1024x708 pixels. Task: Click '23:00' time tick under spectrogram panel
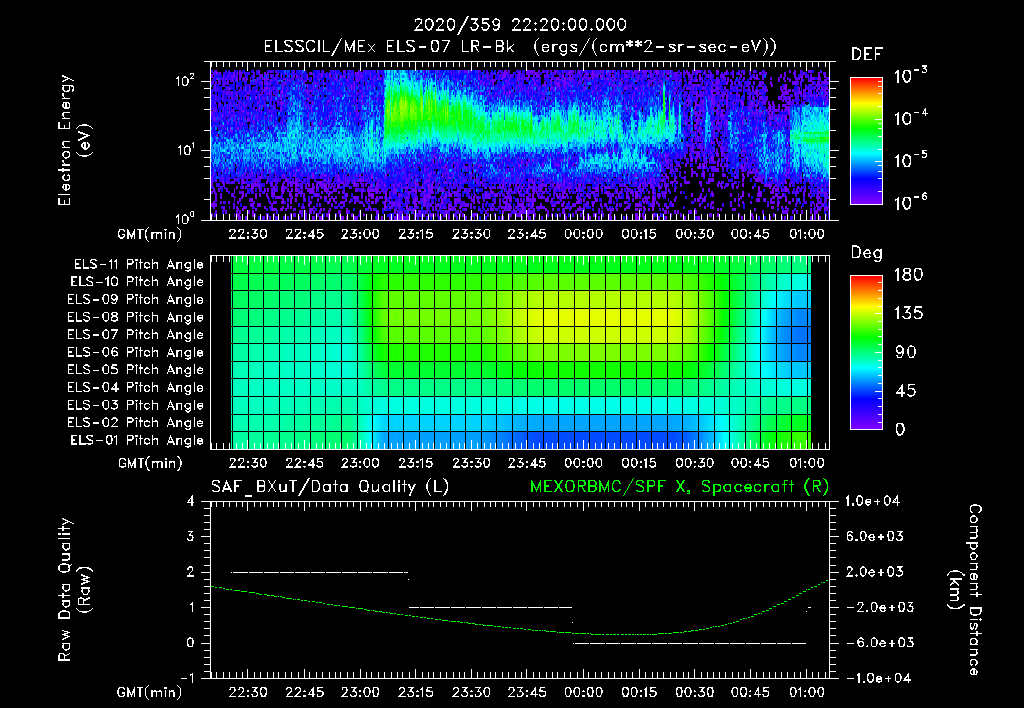[360, 234]
